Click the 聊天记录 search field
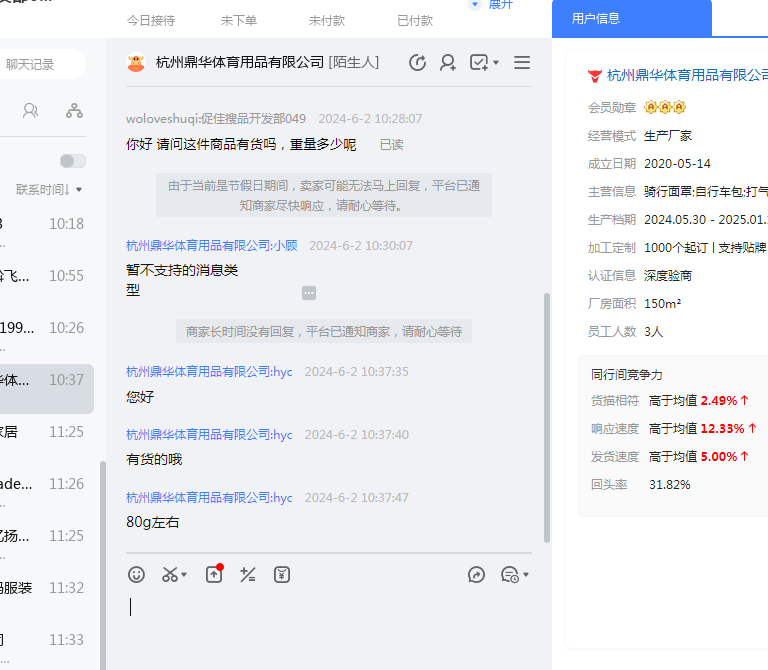 point(40,64)
